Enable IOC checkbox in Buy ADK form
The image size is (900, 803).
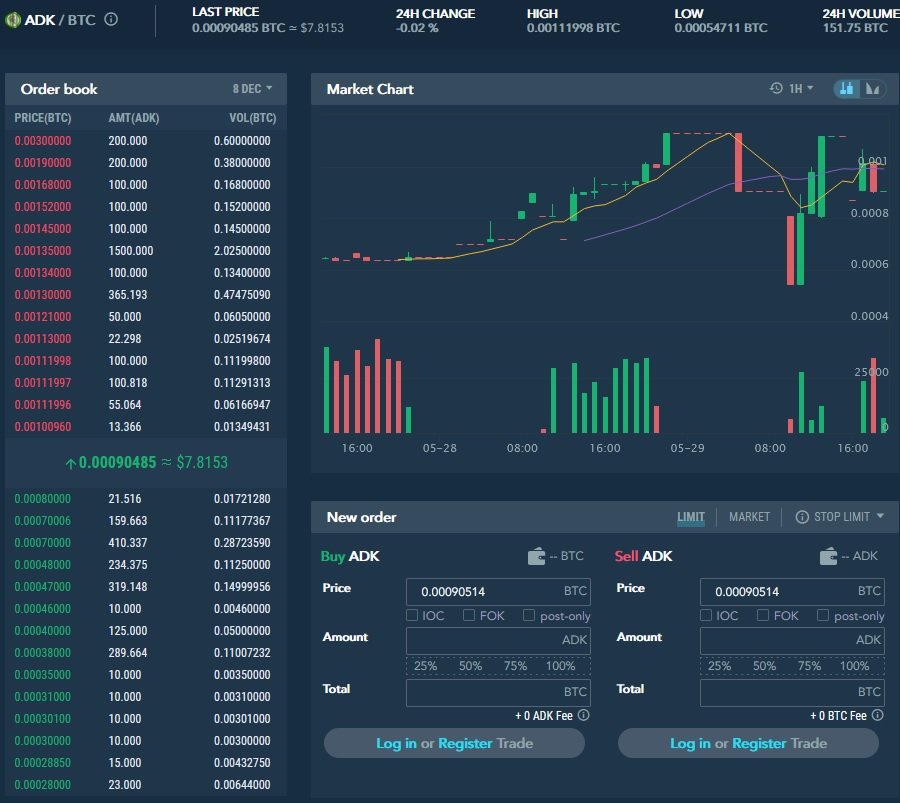pos(412,615)
